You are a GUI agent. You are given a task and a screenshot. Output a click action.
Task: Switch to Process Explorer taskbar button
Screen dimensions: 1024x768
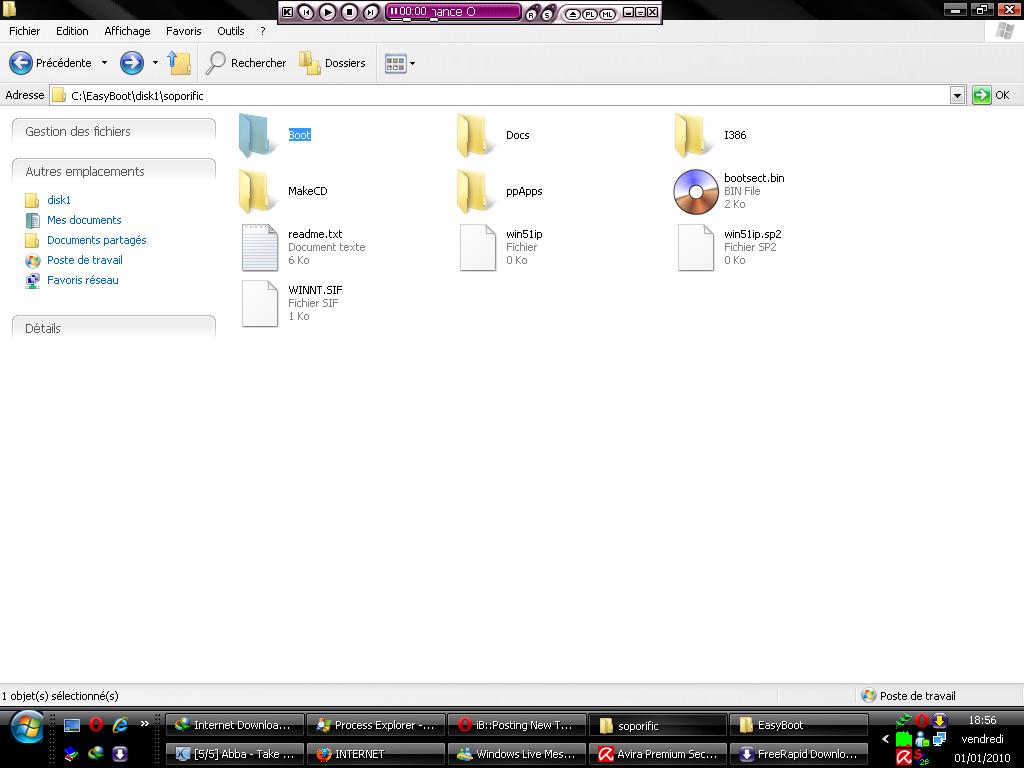pos(376,725)
